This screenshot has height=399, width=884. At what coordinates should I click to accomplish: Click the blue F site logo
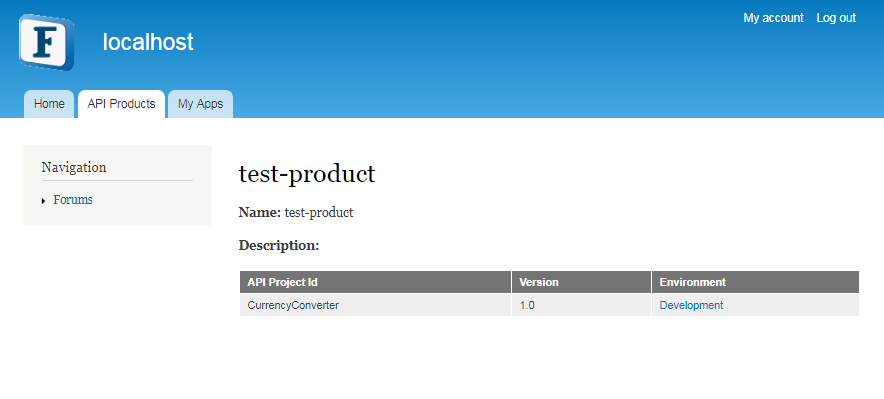(x=46, y=42)
